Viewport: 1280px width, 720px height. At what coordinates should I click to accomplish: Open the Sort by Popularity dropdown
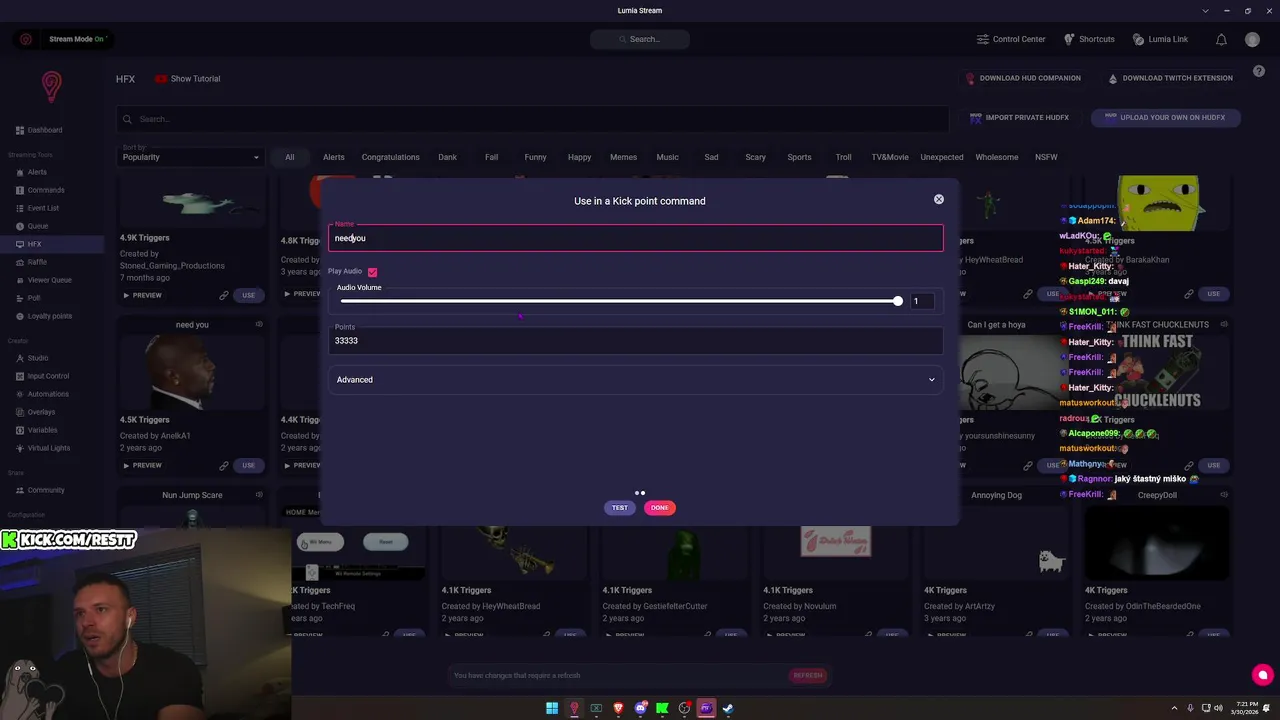(x=190, y=157)
